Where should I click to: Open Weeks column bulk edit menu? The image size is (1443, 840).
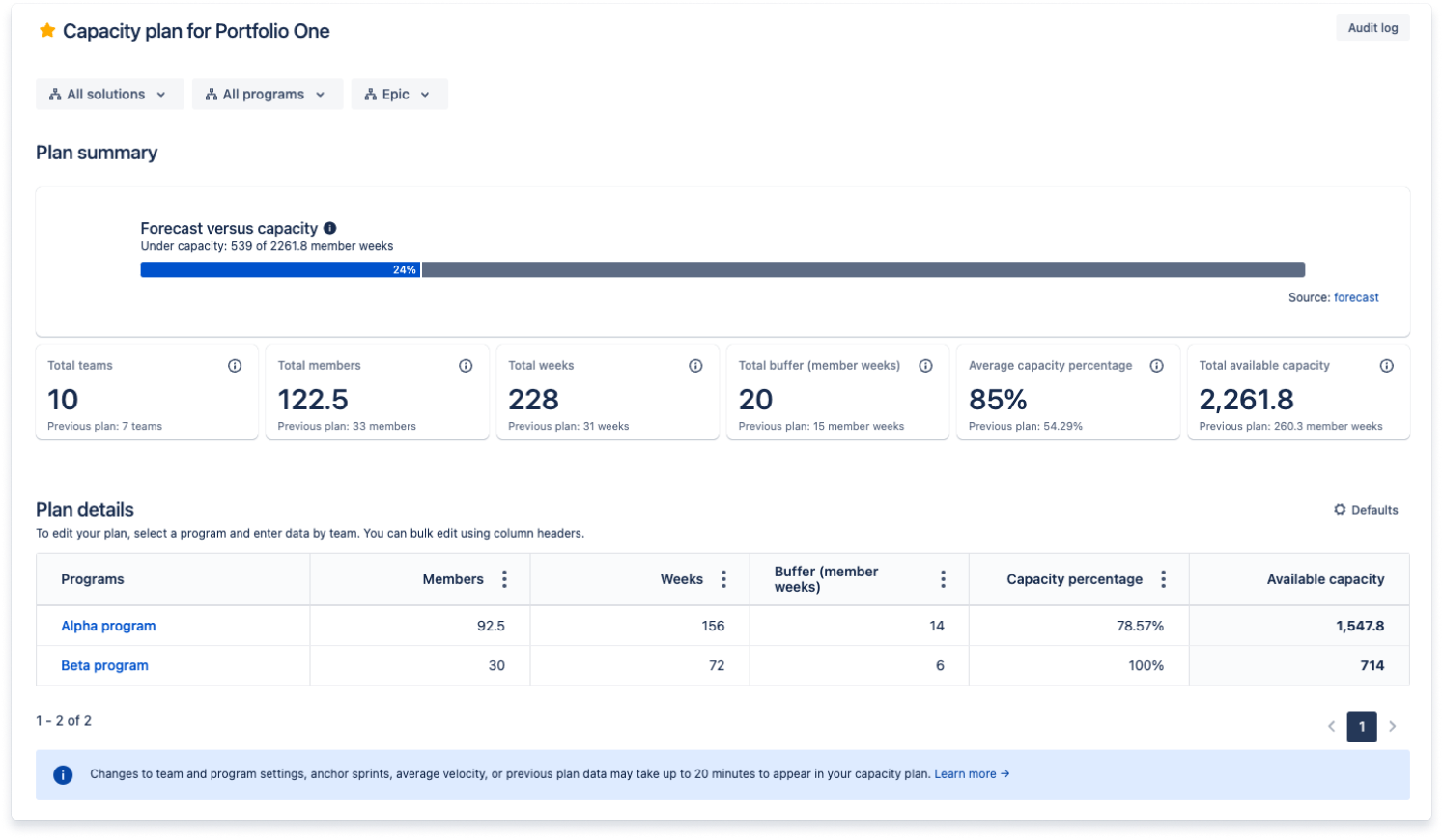[723, 579]
